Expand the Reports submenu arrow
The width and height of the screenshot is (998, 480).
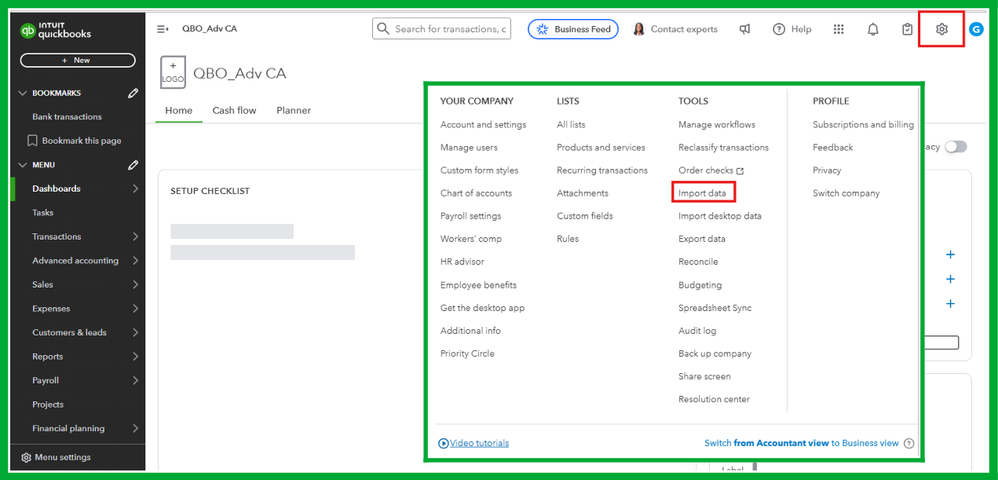[136, 356]
